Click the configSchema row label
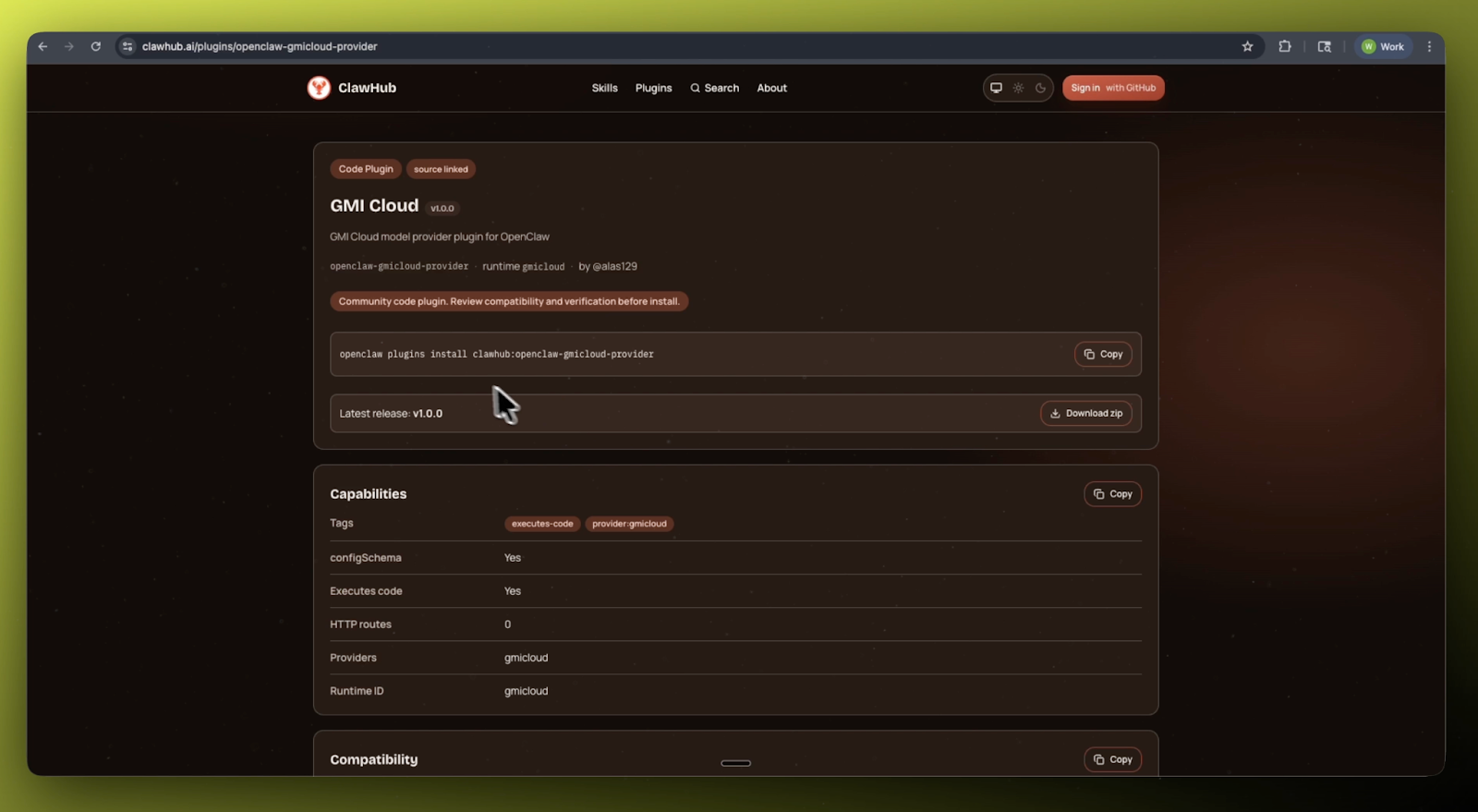The image size is (1478, 812). pyautogui.click(x=366, y=558)
